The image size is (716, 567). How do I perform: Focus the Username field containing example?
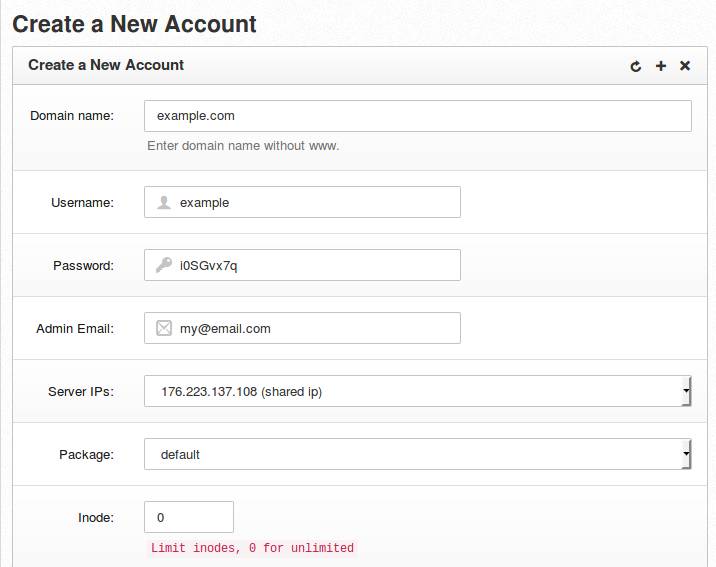pyautogui.click(x=302, y=202)
